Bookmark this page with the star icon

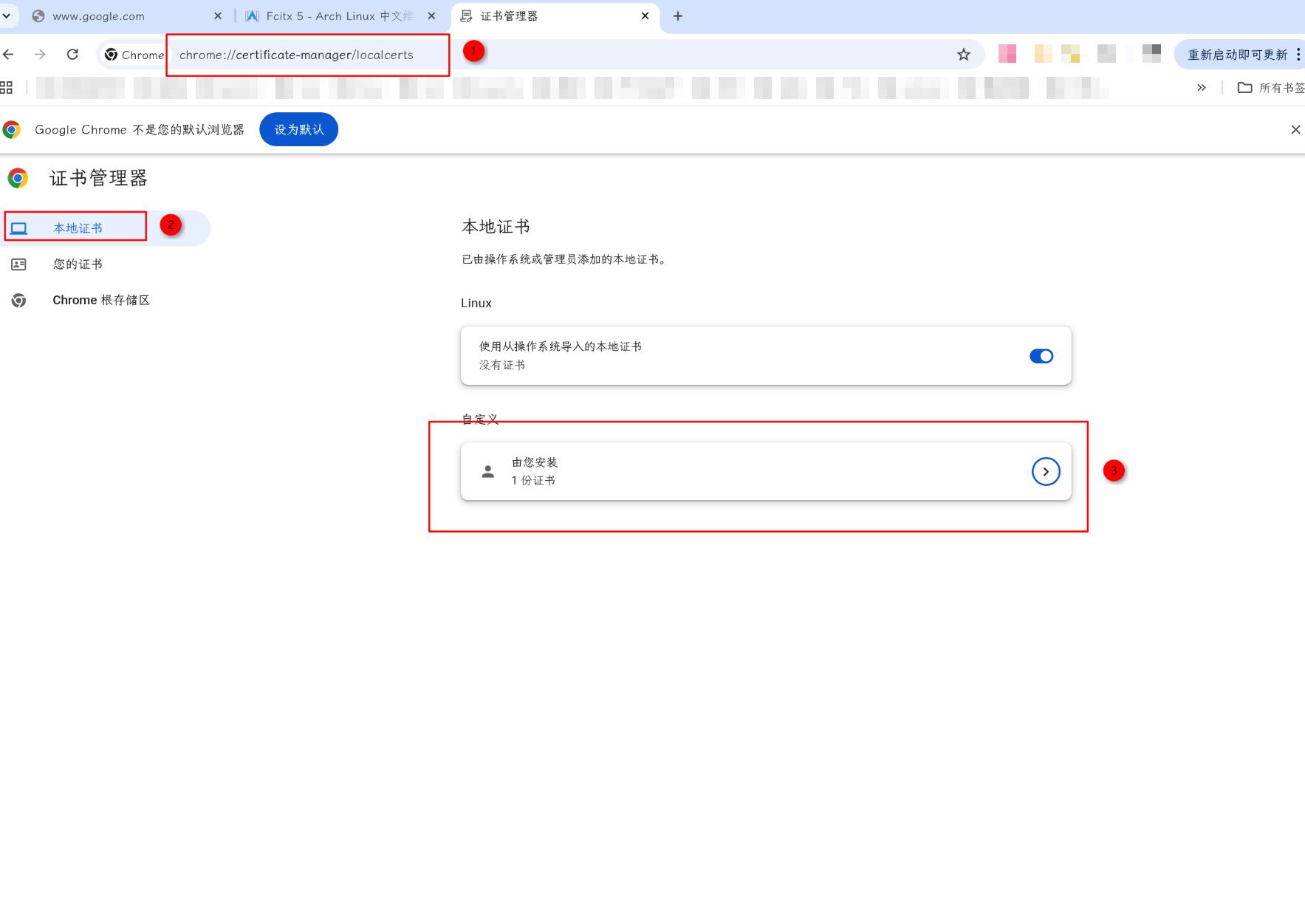point(964,54)
